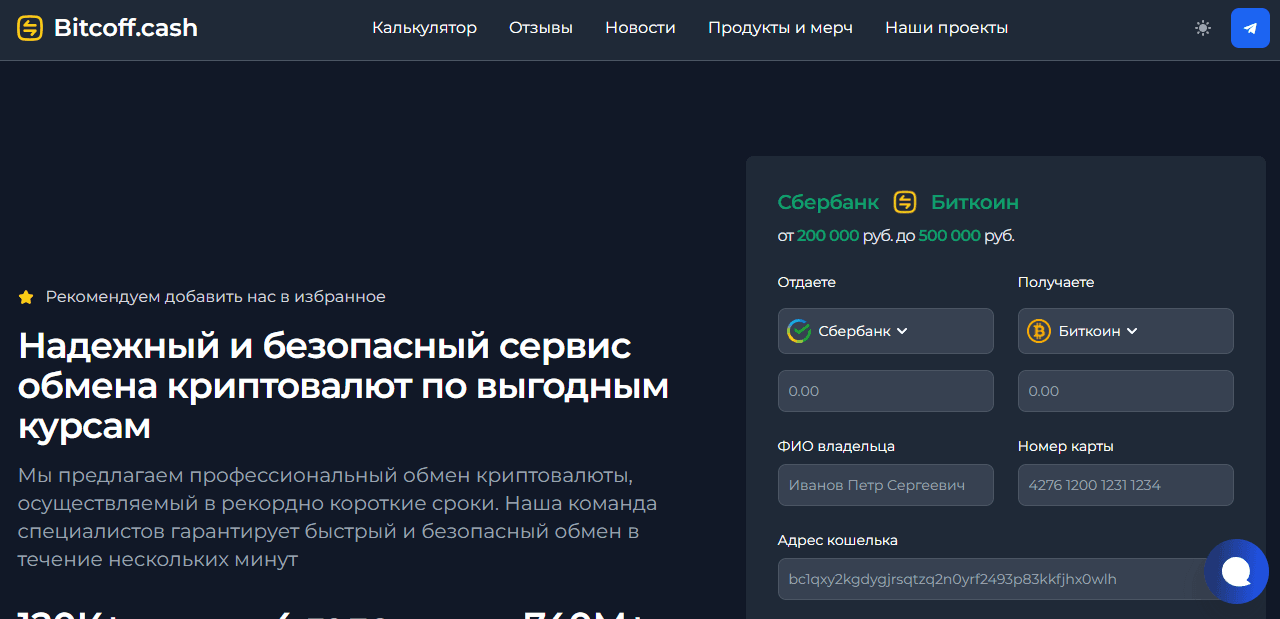Click the sun icon in the top bar
Screen dimensions: 1280x619
(1202, 28)
